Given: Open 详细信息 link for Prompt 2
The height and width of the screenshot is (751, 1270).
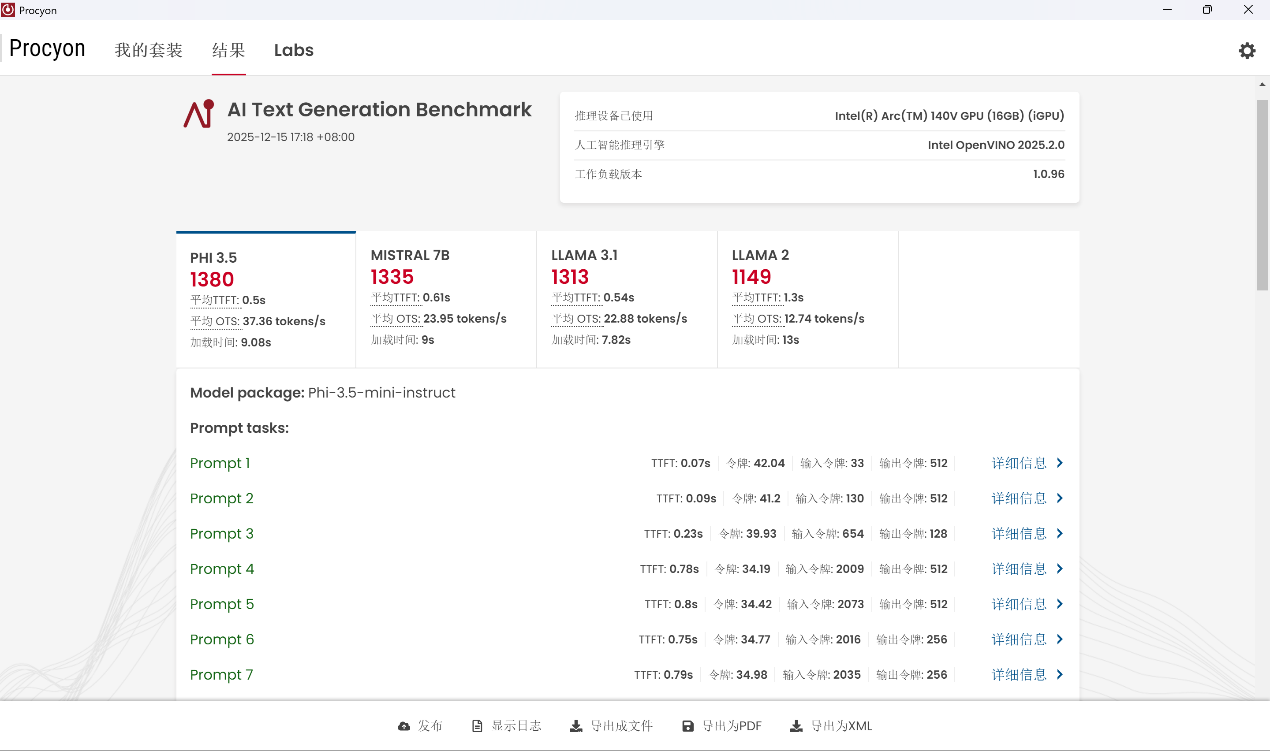Looking at the screenshot, I should (x=1019, y=498).
